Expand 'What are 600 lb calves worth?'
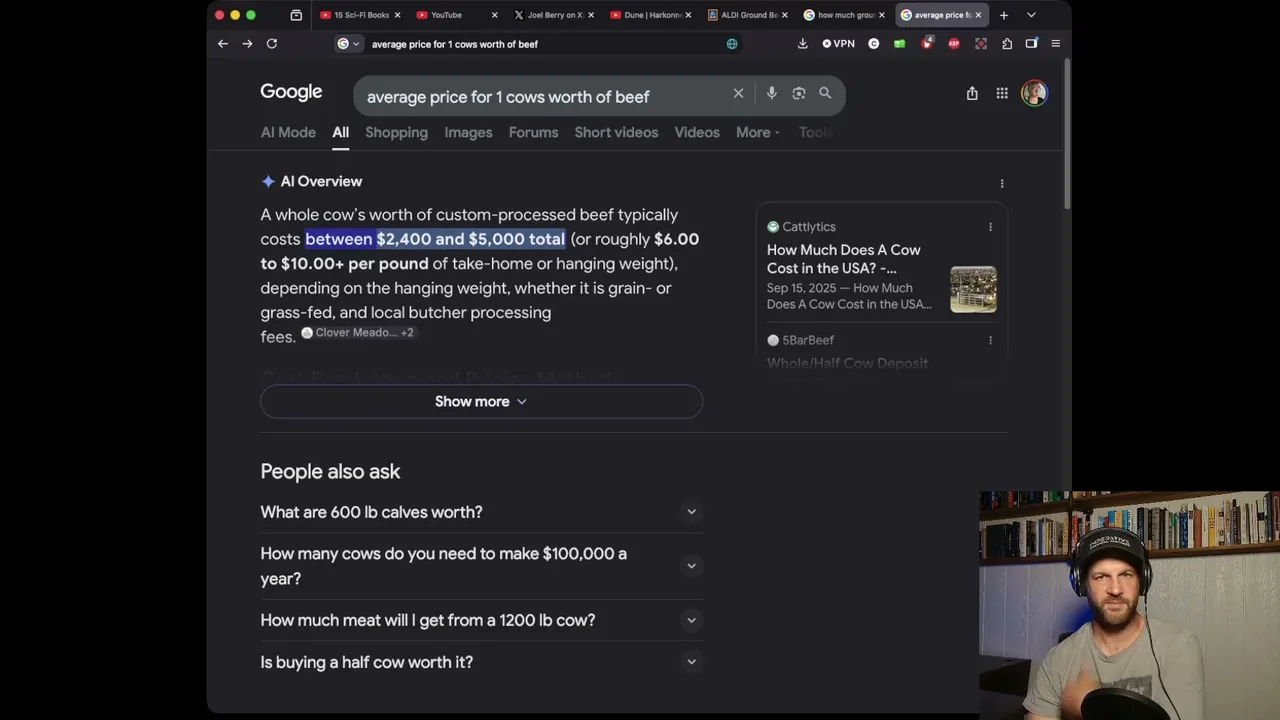Viewport: 1280px width, 720px height. click(x=481, y=512)
